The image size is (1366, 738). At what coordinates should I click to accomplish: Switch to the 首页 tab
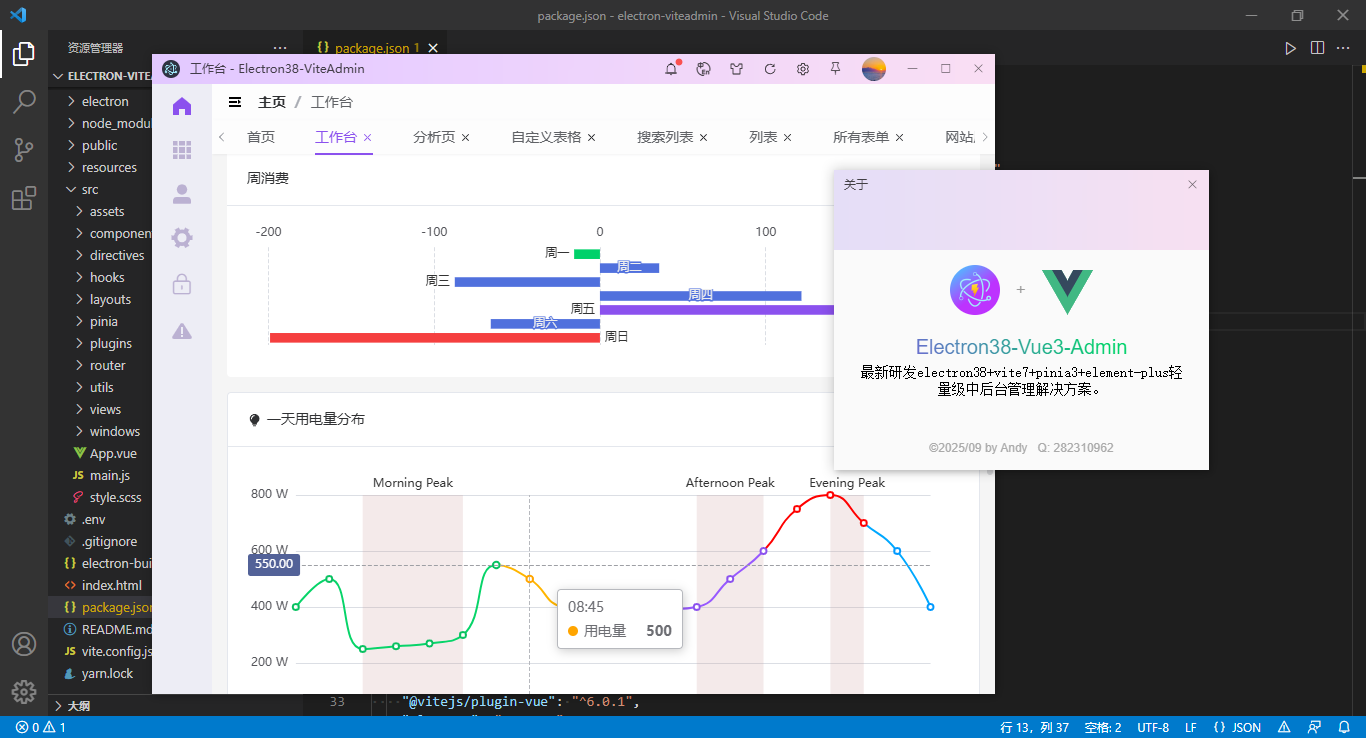click(260, 137)
